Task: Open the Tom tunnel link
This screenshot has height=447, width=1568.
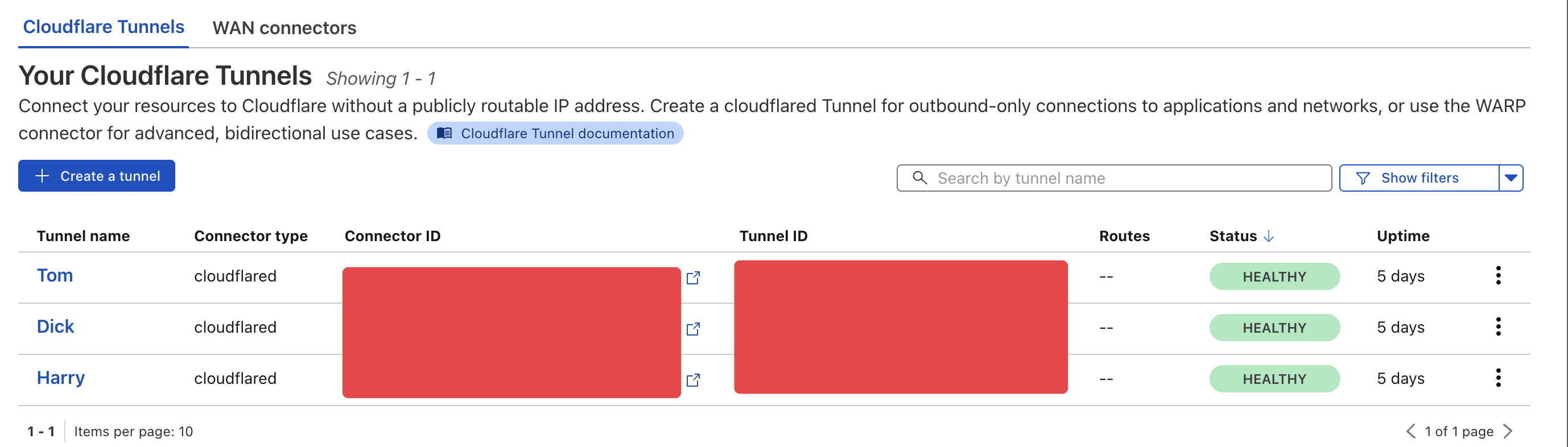Action: (55, 275)
